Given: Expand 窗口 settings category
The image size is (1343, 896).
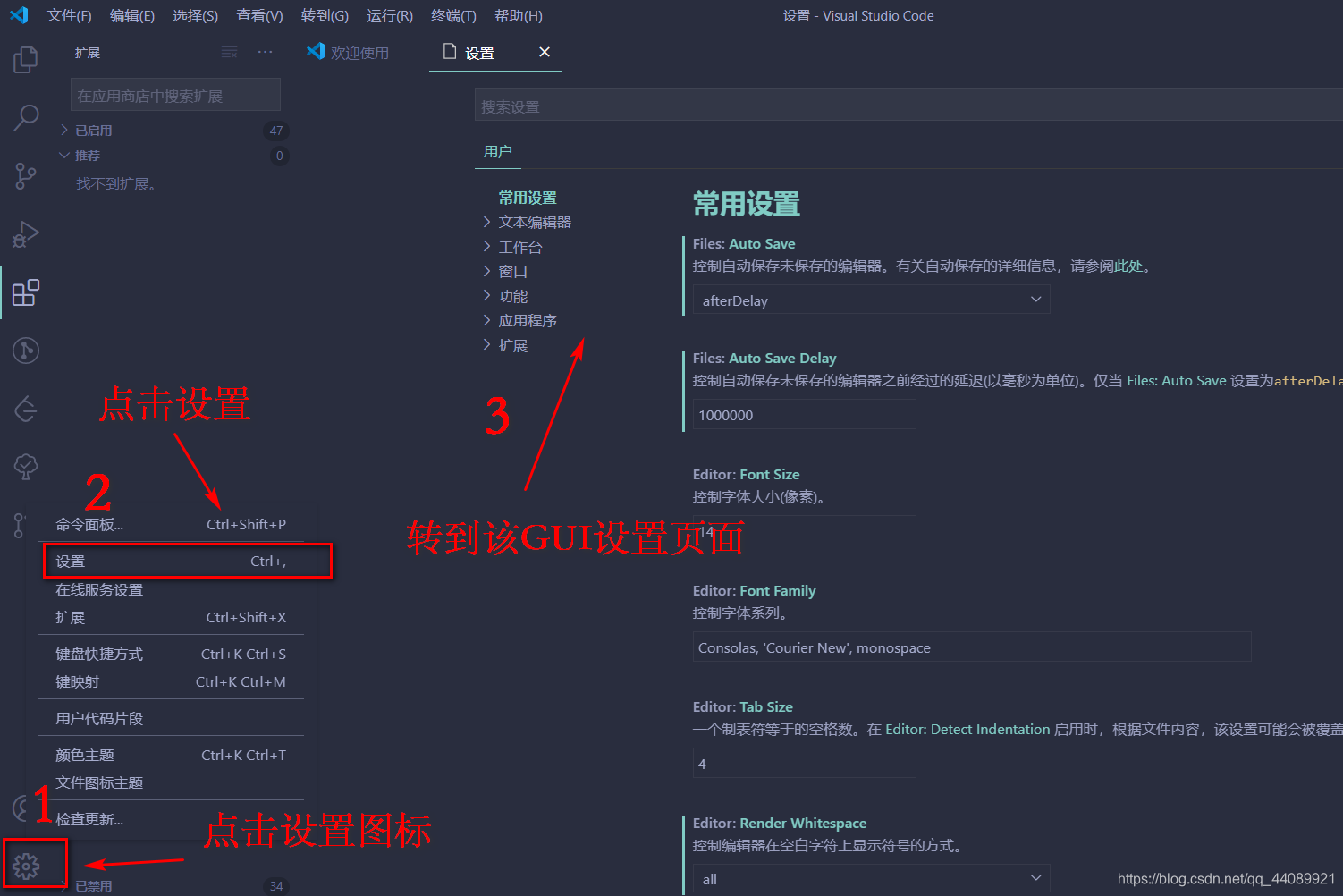Looking at the screenshot, I should coord(513,271).
